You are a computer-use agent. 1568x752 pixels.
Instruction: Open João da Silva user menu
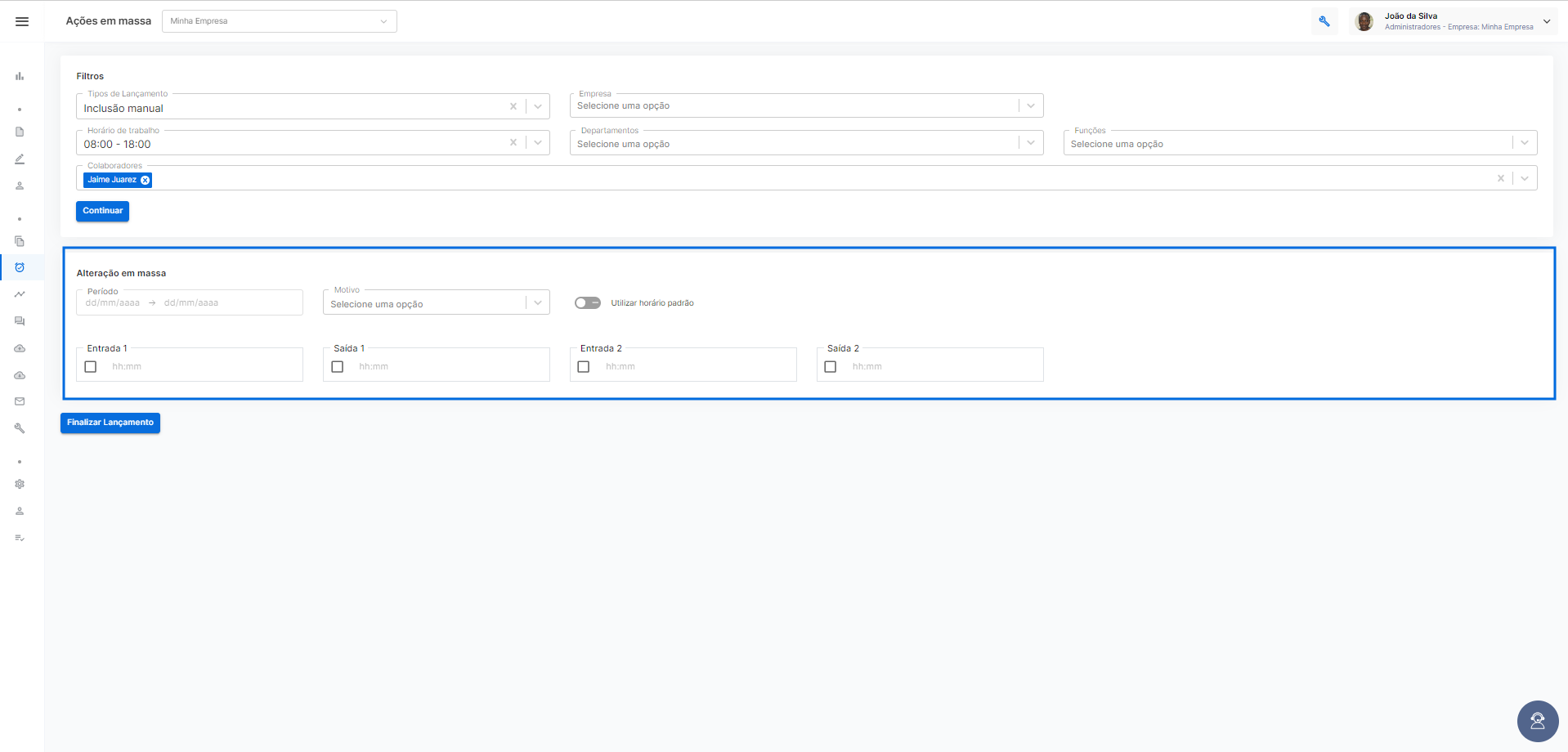(x=1453, y=21)
